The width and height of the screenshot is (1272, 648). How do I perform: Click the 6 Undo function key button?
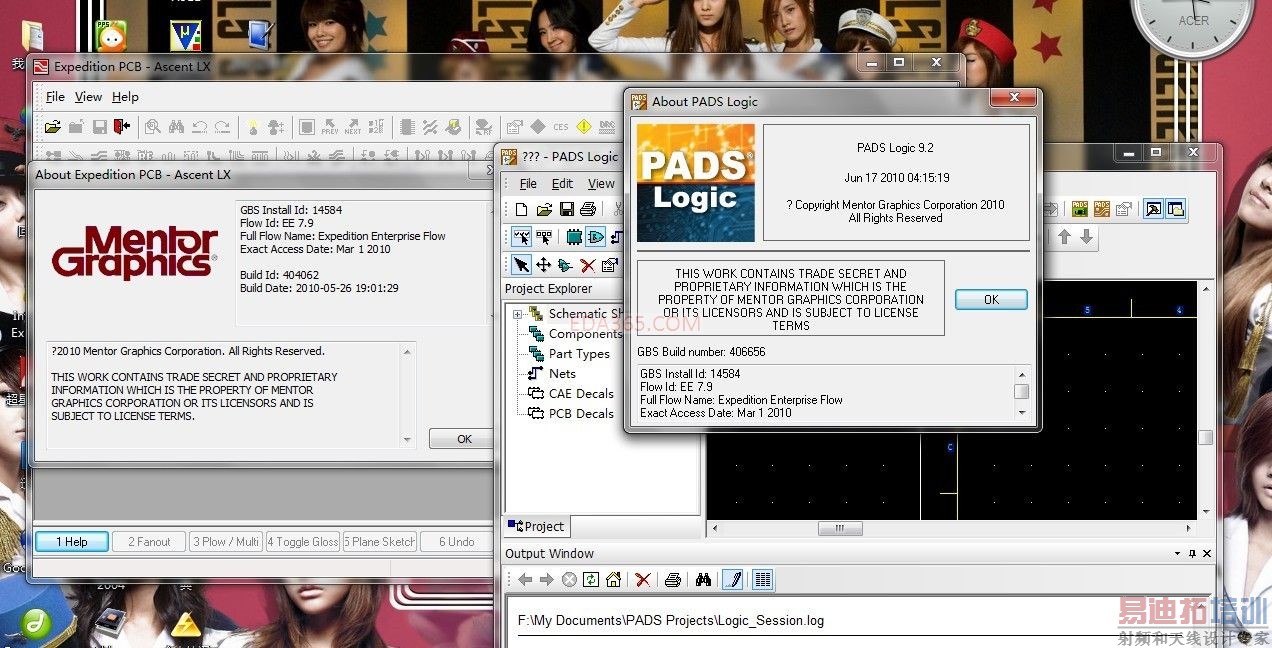point(456,542)
